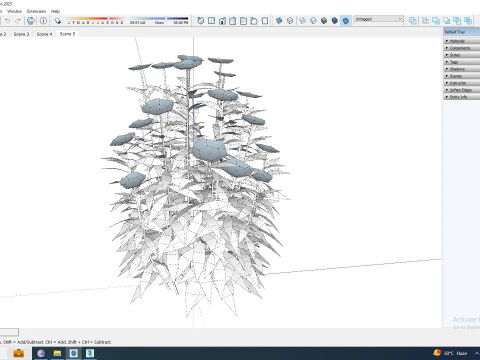Click the Trim solid tool
Viewport: 480px width, 360px height.
[457, 21]
